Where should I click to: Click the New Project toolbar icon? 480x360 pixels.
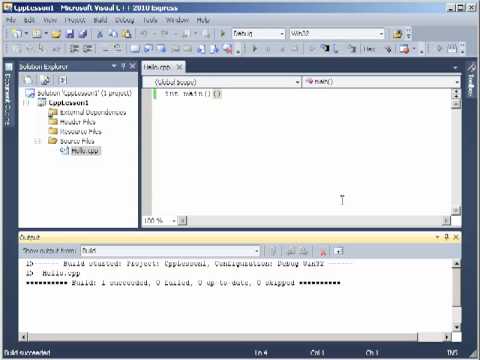[x=16, y=34]
